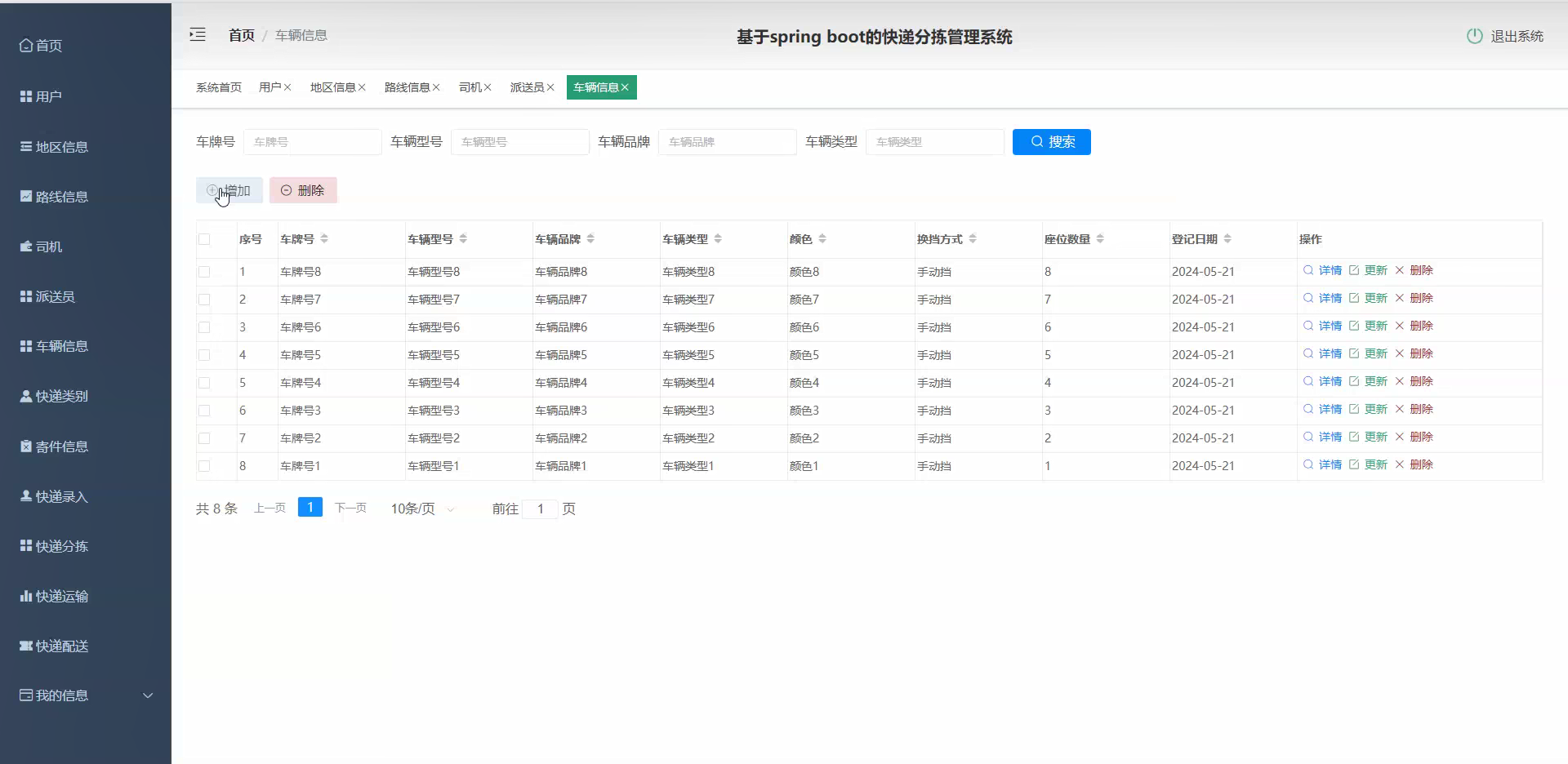Image resolution: width=1568 pixels, height=764 pixels.
Task: Select the checkbox next to 车牌号1
Action: [203, 466]
